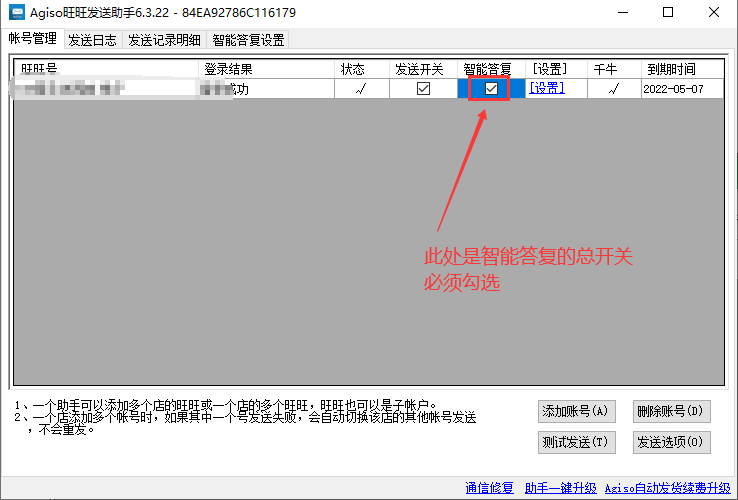Open the 发送日志 tab
Image resolution: width=738 pixels, height=500 pixels.
[x=92, y=40]
